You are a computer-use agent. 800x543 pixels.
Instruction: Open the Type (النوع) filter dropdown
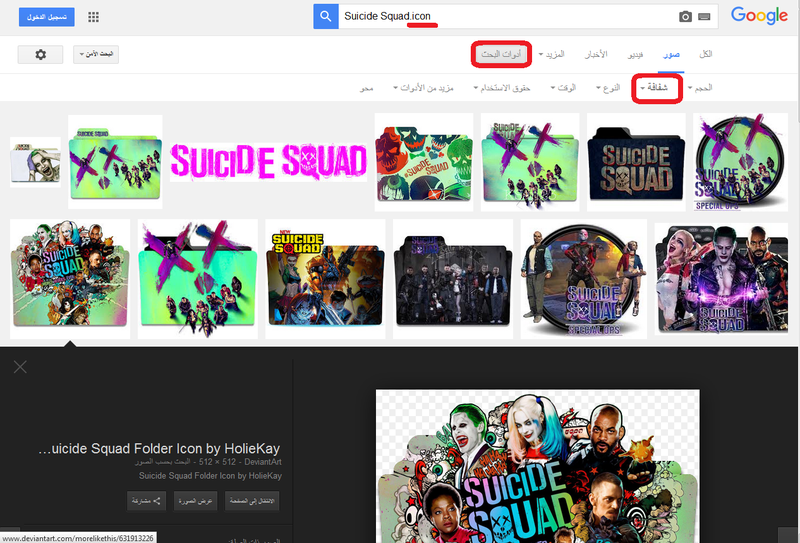[608, 88]
